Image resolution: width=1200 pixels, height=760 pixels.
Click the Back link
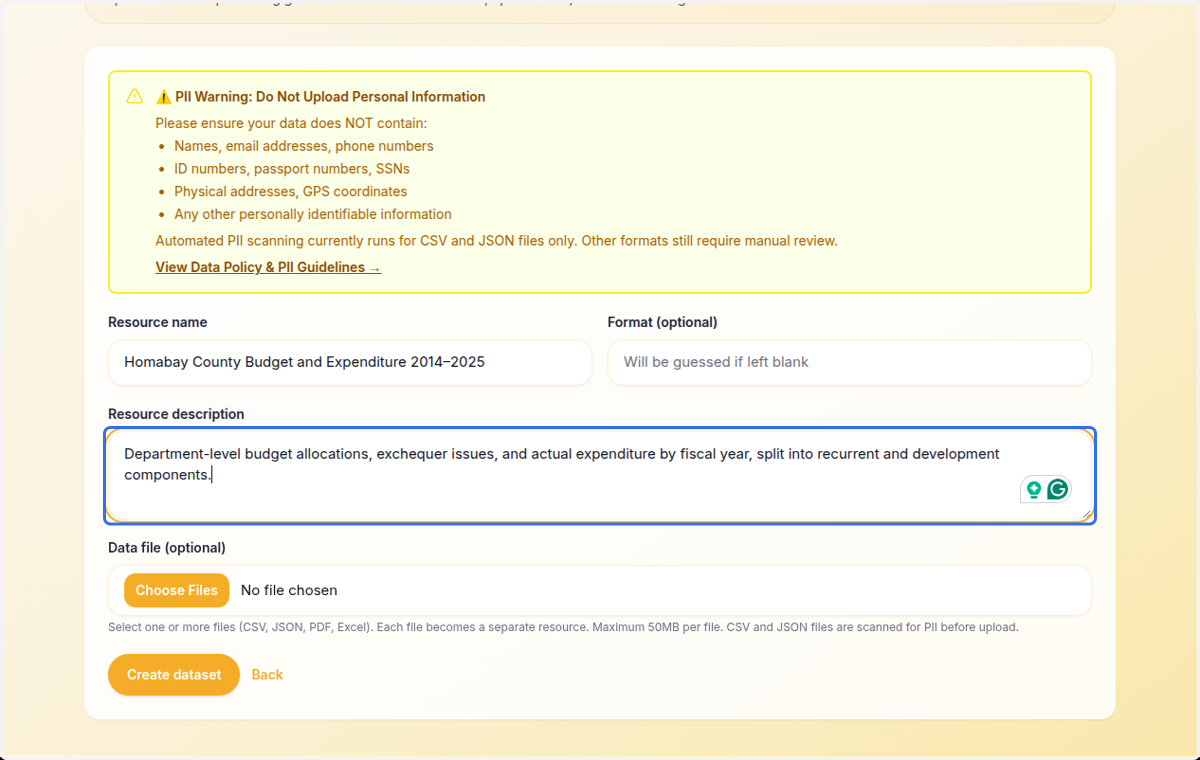click(x=267, y=675)
